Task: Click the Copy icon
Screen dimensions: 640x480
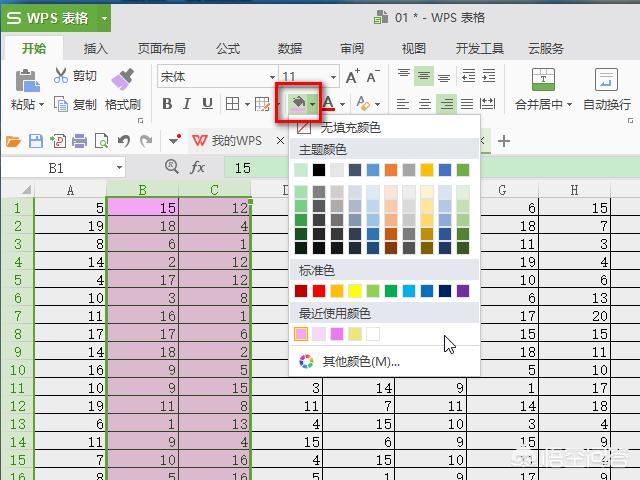Action: click(61, 104)
